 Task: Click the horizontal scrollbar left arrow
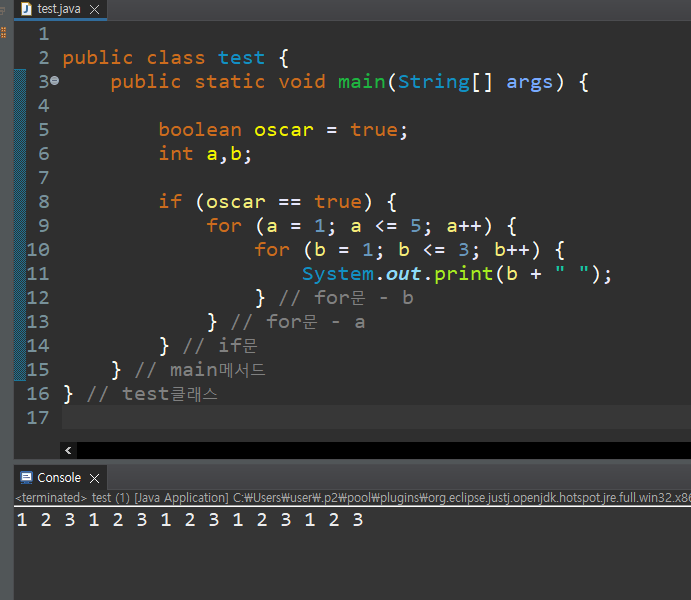pyautogui.click(x=68, y=450)
